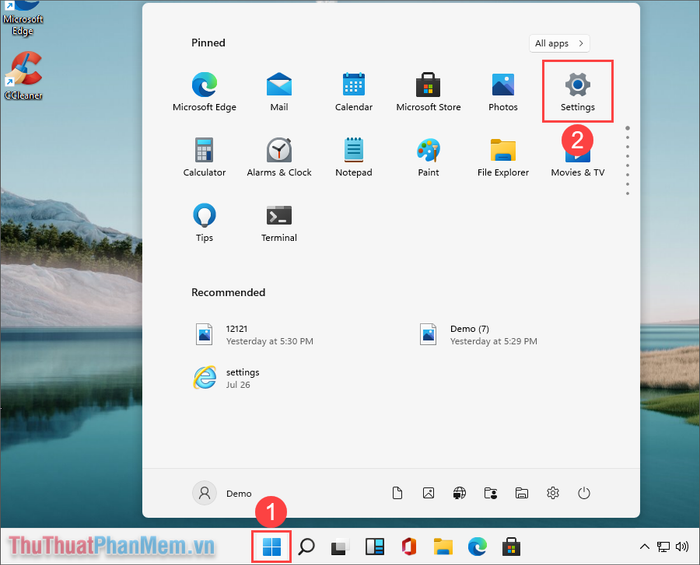Viewport: 700px width, 565px height.
Task: Open volume control in system tray
Action: click(682, 547)
